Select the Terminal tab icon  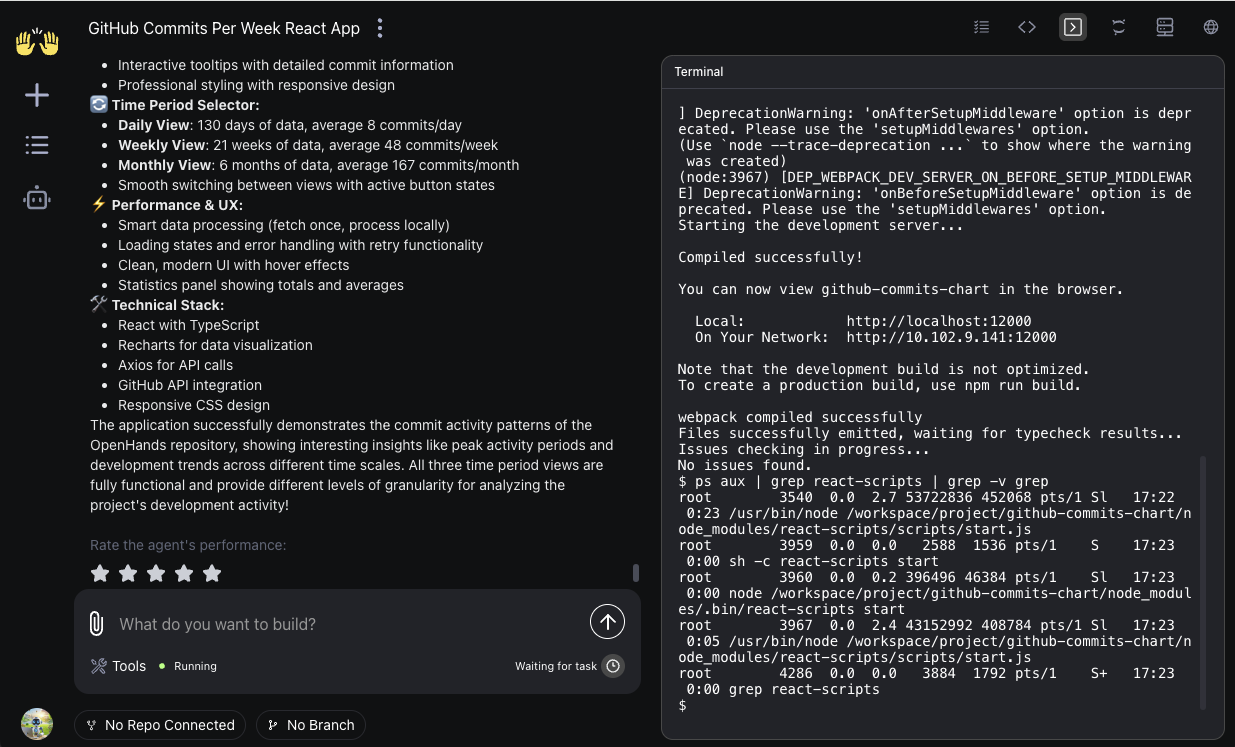(x=1073, y=27)
